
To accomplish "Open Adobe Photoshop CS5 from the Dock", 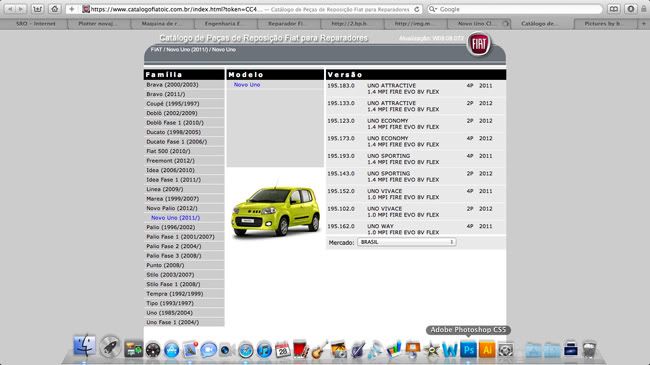I will (x=468, y=349).
